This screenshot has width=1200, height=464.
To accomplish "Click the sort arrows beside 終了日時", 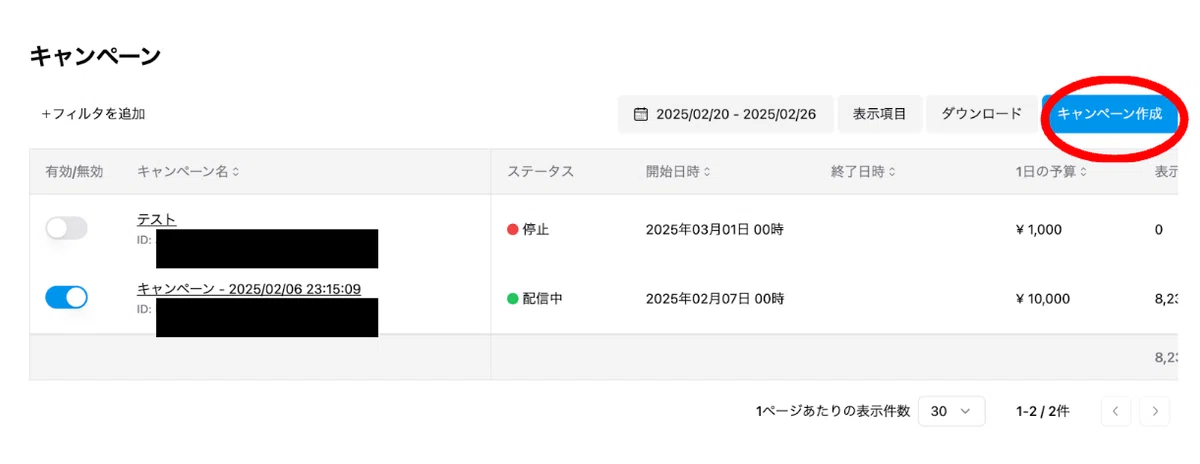I will click(x=891, y=172).
